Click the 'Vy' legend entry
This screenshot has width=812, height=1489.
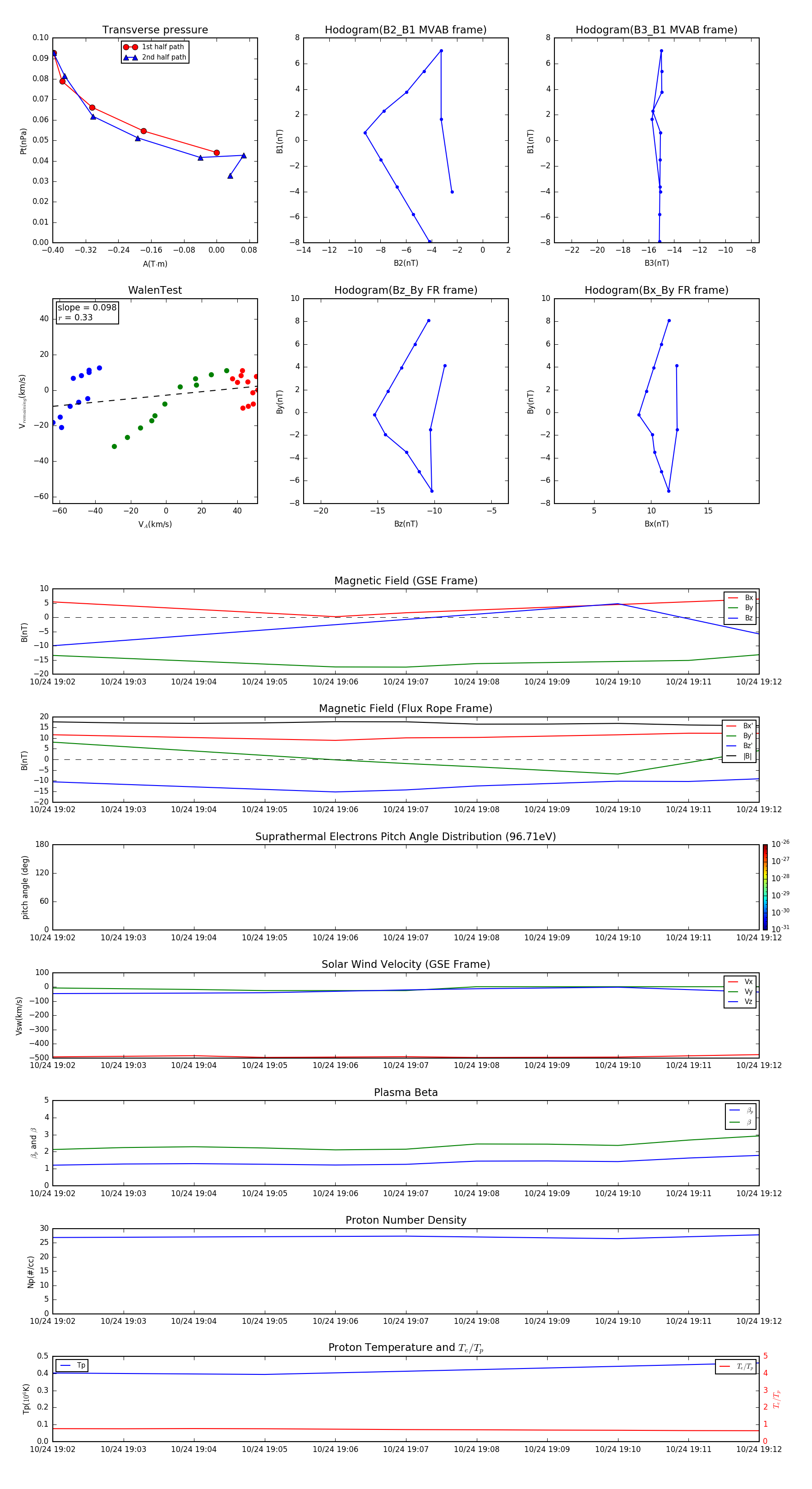pyautogui.click(x=741, y=991)
